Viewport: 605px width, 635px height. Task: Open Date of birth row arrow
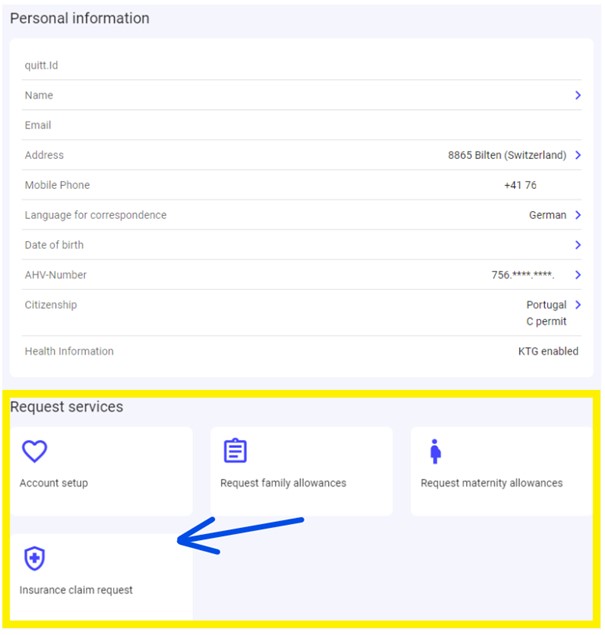tap(578, 245)
